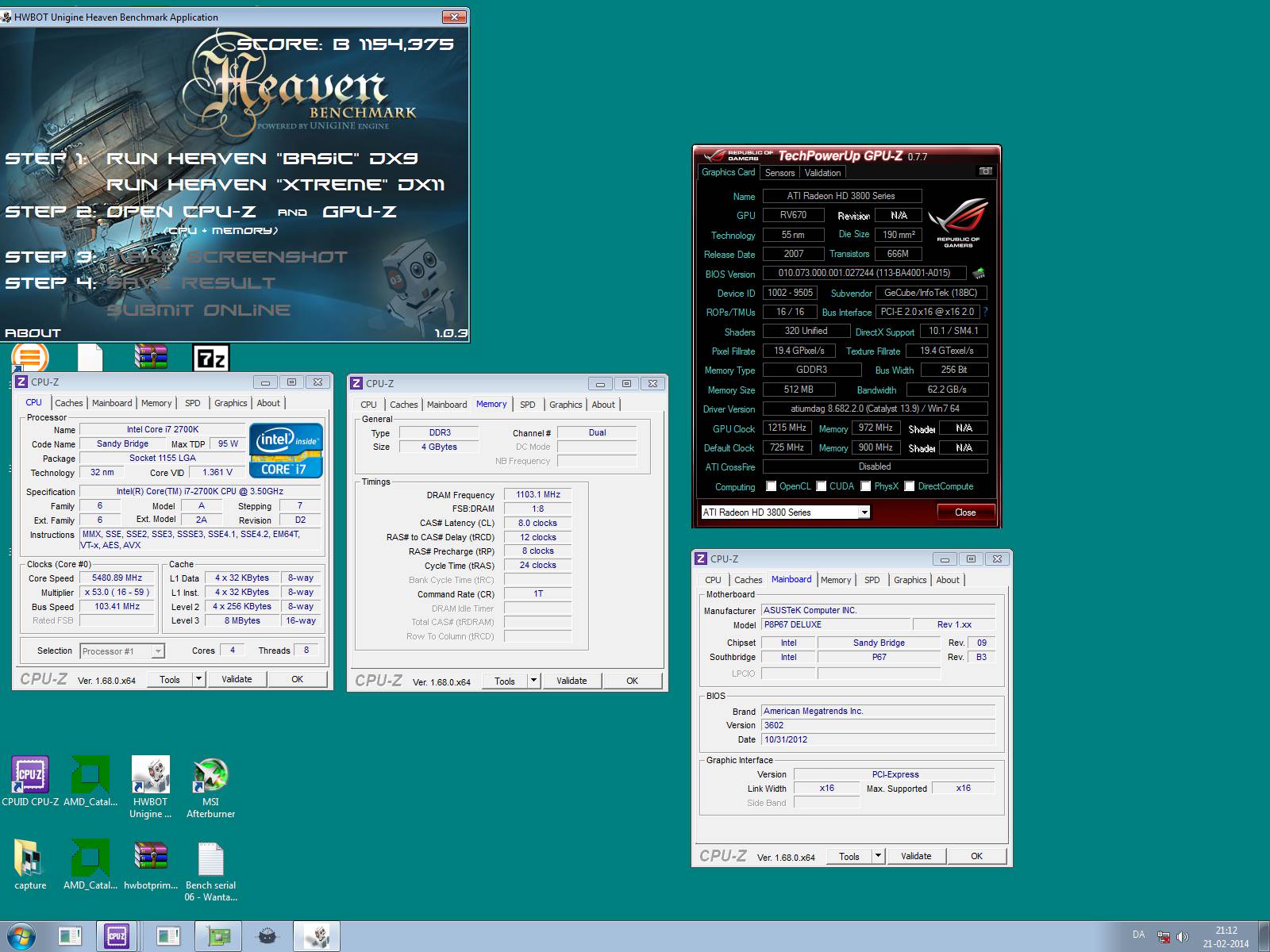Click Submit Online in Heaven benchmark
Image resolution: width=1270 pixels, height=952 pixels.
(x=198, y=310)
